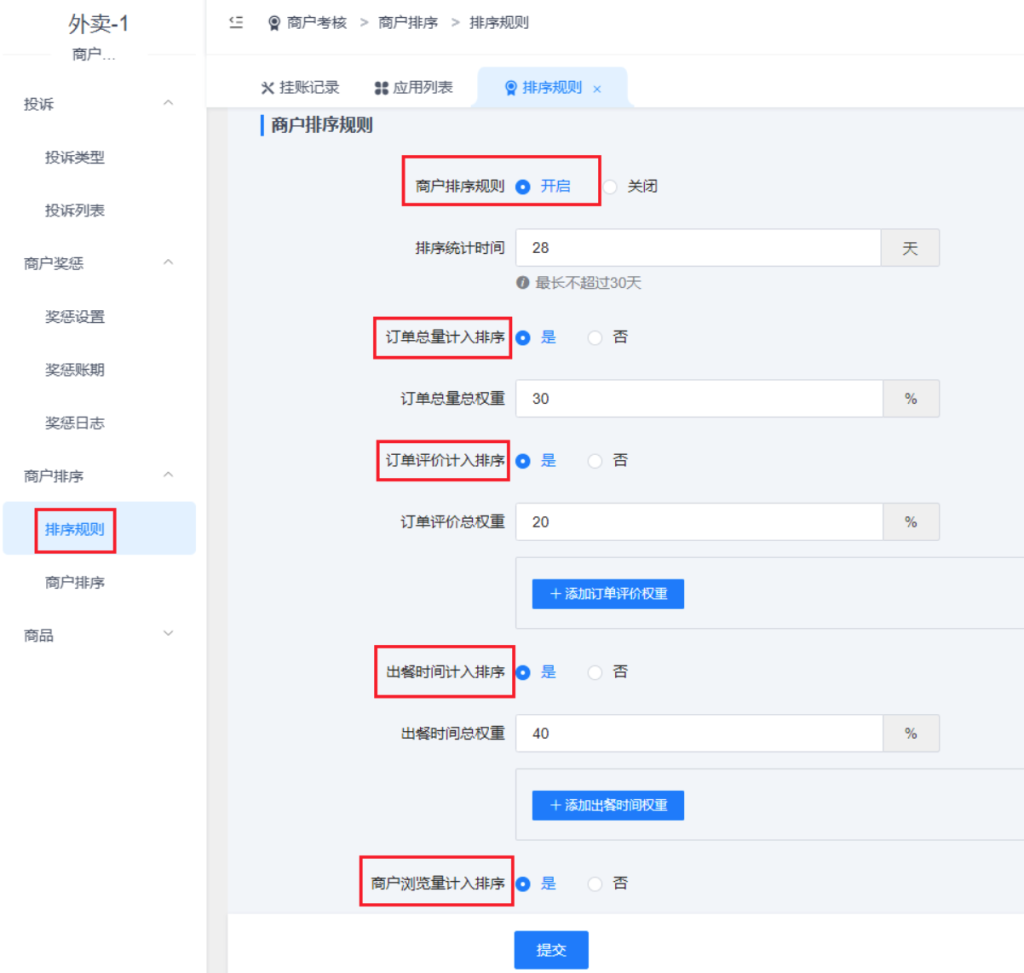1024x973 pixels.
Task: Select 关闭 for 商户排序规则
Action: [x=610, y=186]
